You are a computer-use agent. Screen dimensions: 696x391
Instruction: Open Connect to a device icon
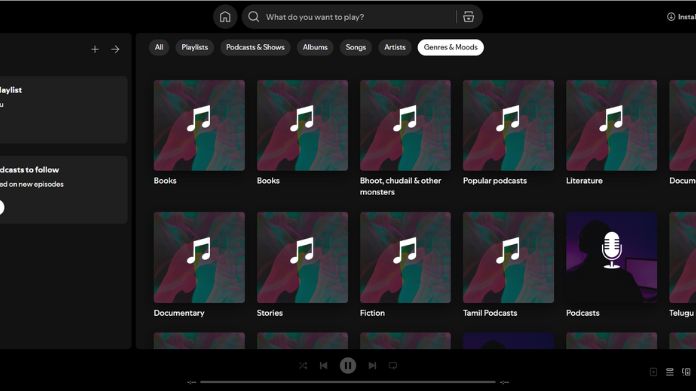pyautogui.click(x=686, y=372)
